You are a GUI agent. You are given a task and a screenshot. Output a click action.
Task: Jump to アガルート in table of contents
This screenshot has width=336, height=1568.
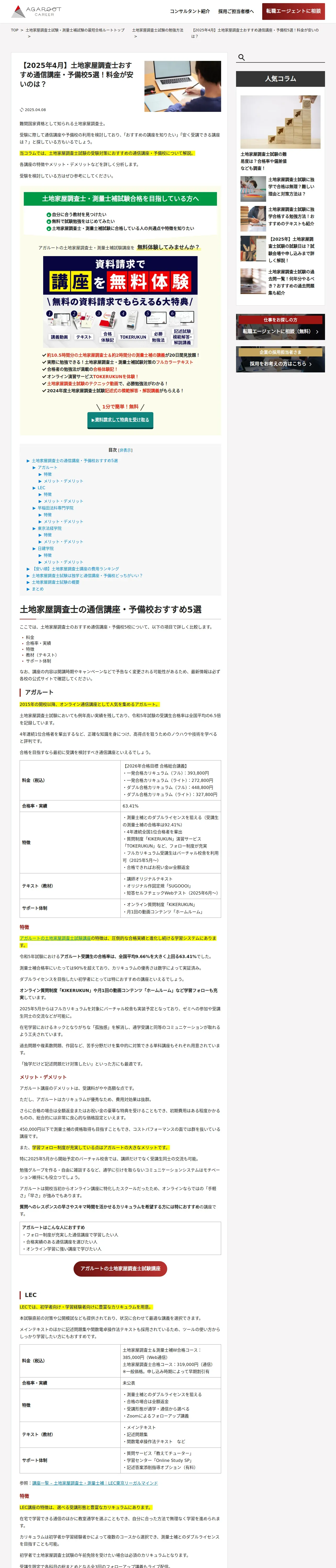(48, 468)
